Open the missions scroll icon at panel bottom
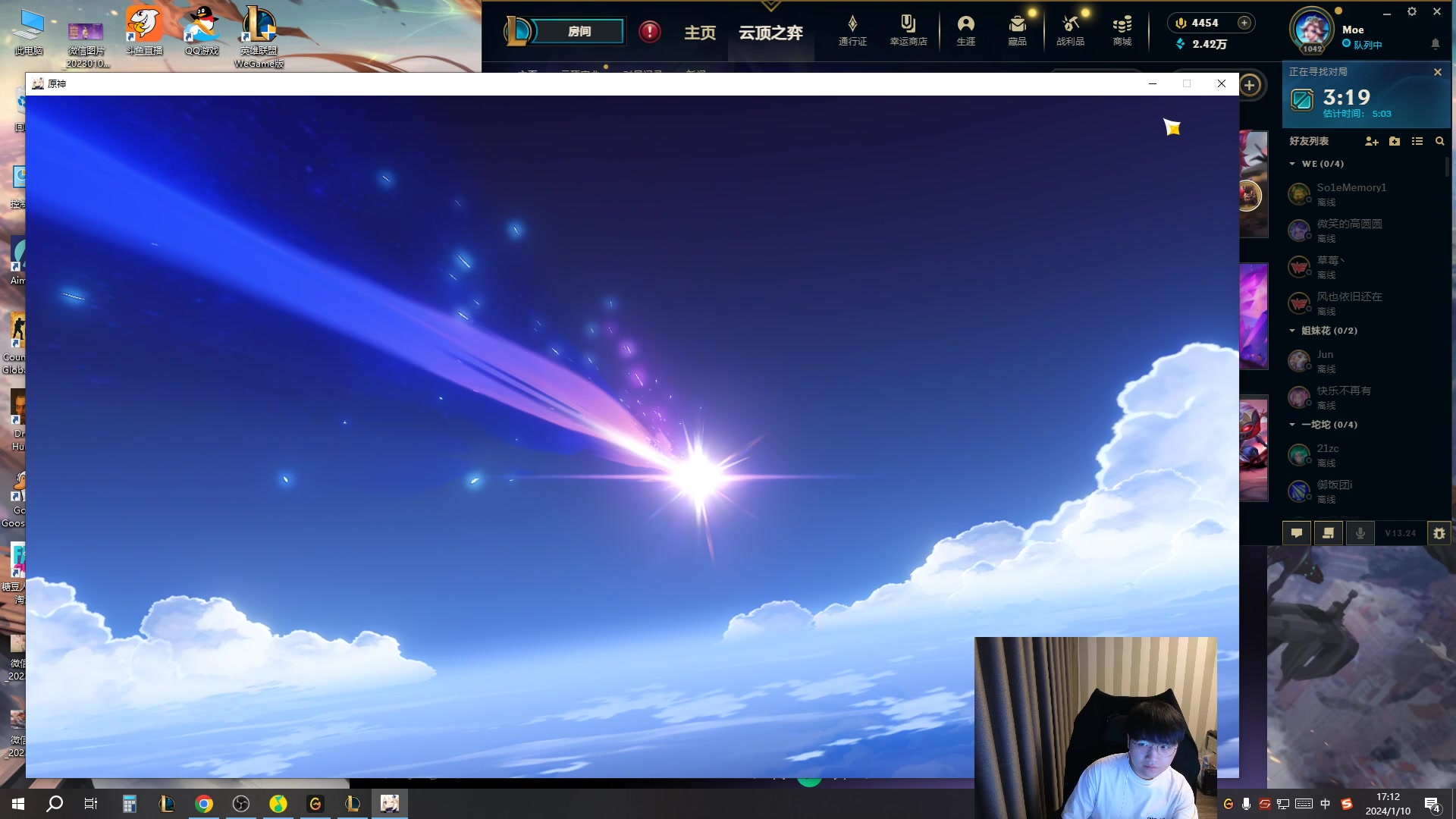Viewport: 1456px width, 819px height. pos(1328,533)
